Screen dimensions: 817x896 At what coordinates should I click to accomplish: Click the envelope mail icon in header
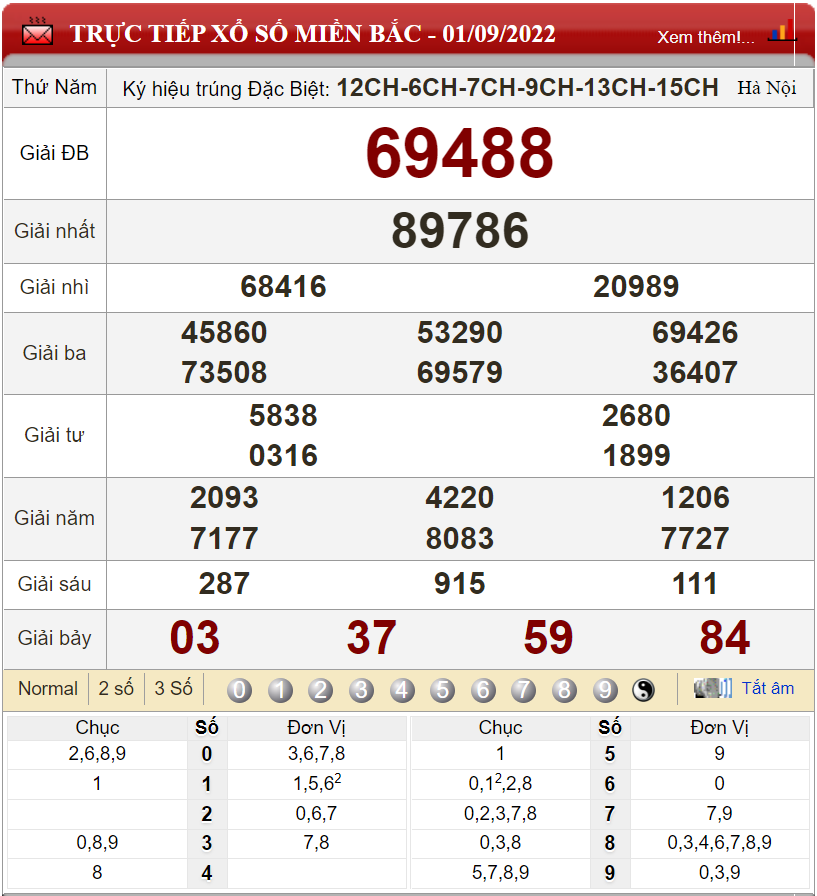tap(37, 32)
